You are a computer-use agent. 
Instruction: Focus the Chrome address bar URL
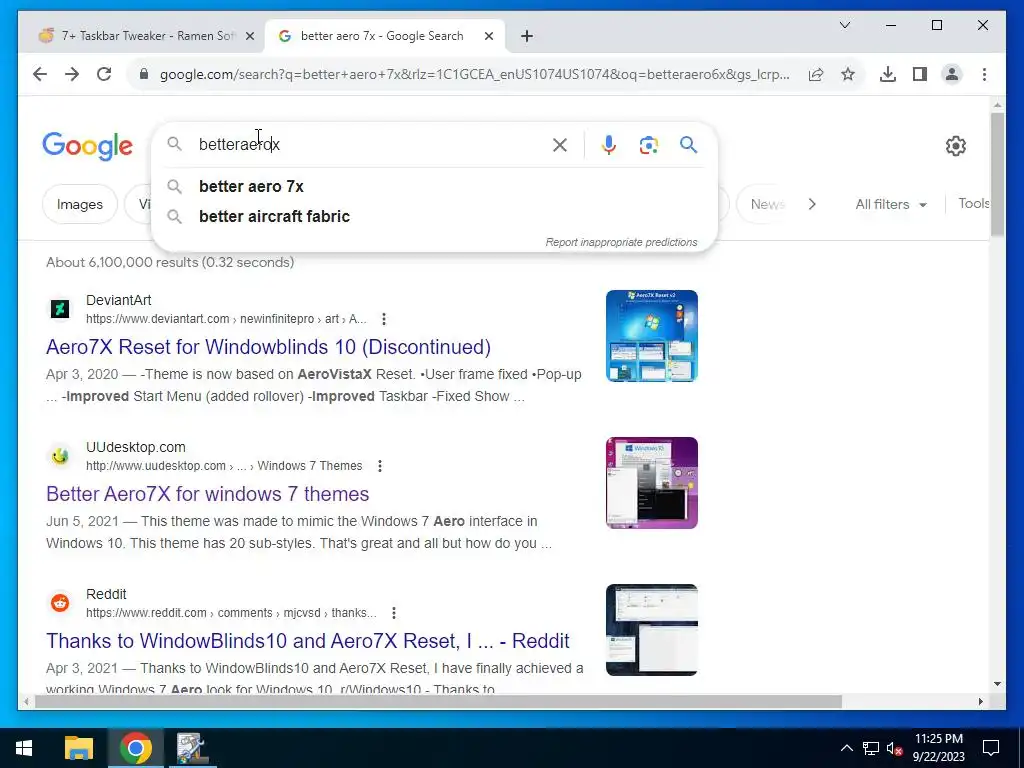tap(474, 74)
